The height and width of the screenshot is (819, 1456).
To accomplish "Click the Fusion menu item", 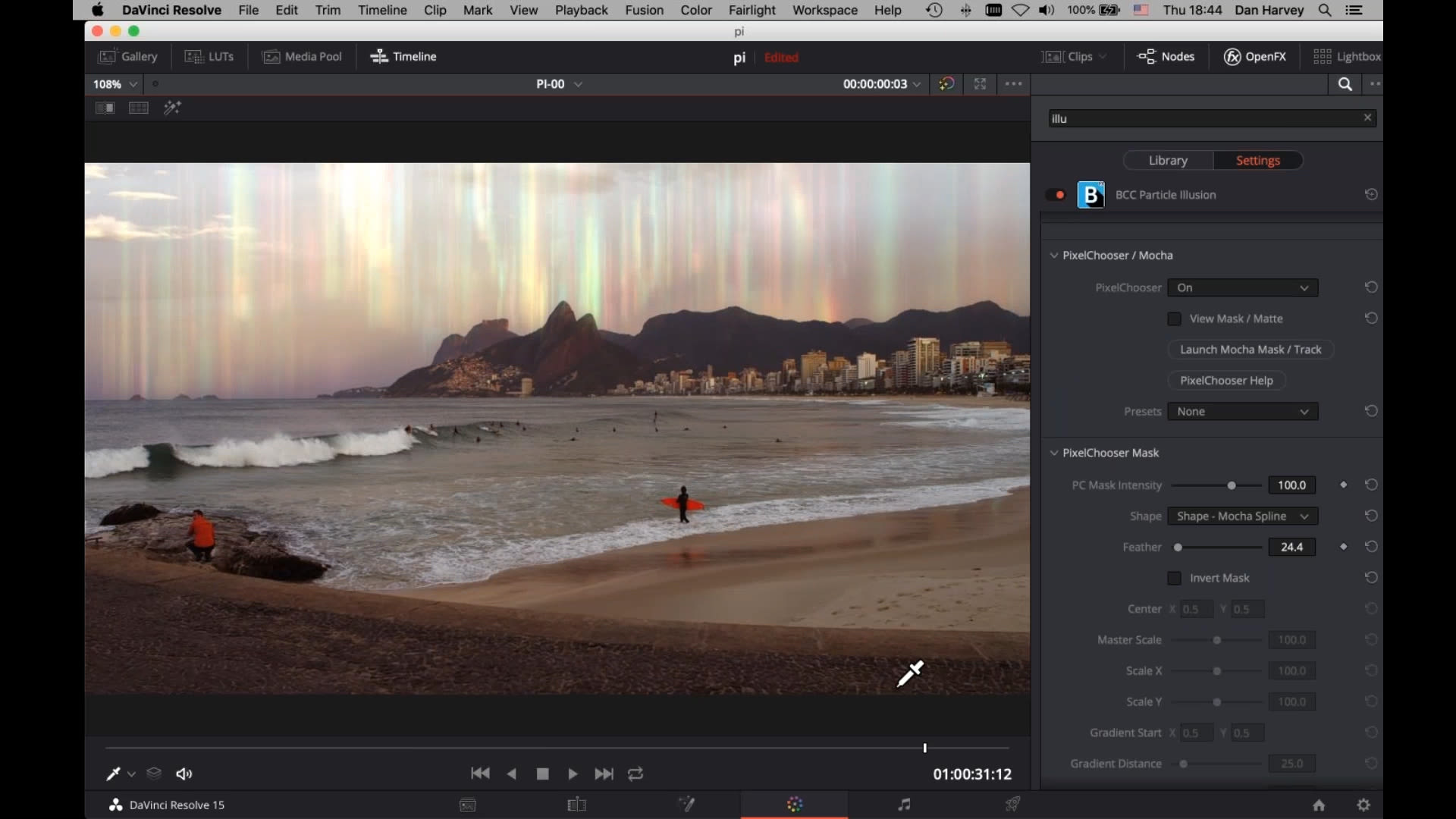I will 644,10.
